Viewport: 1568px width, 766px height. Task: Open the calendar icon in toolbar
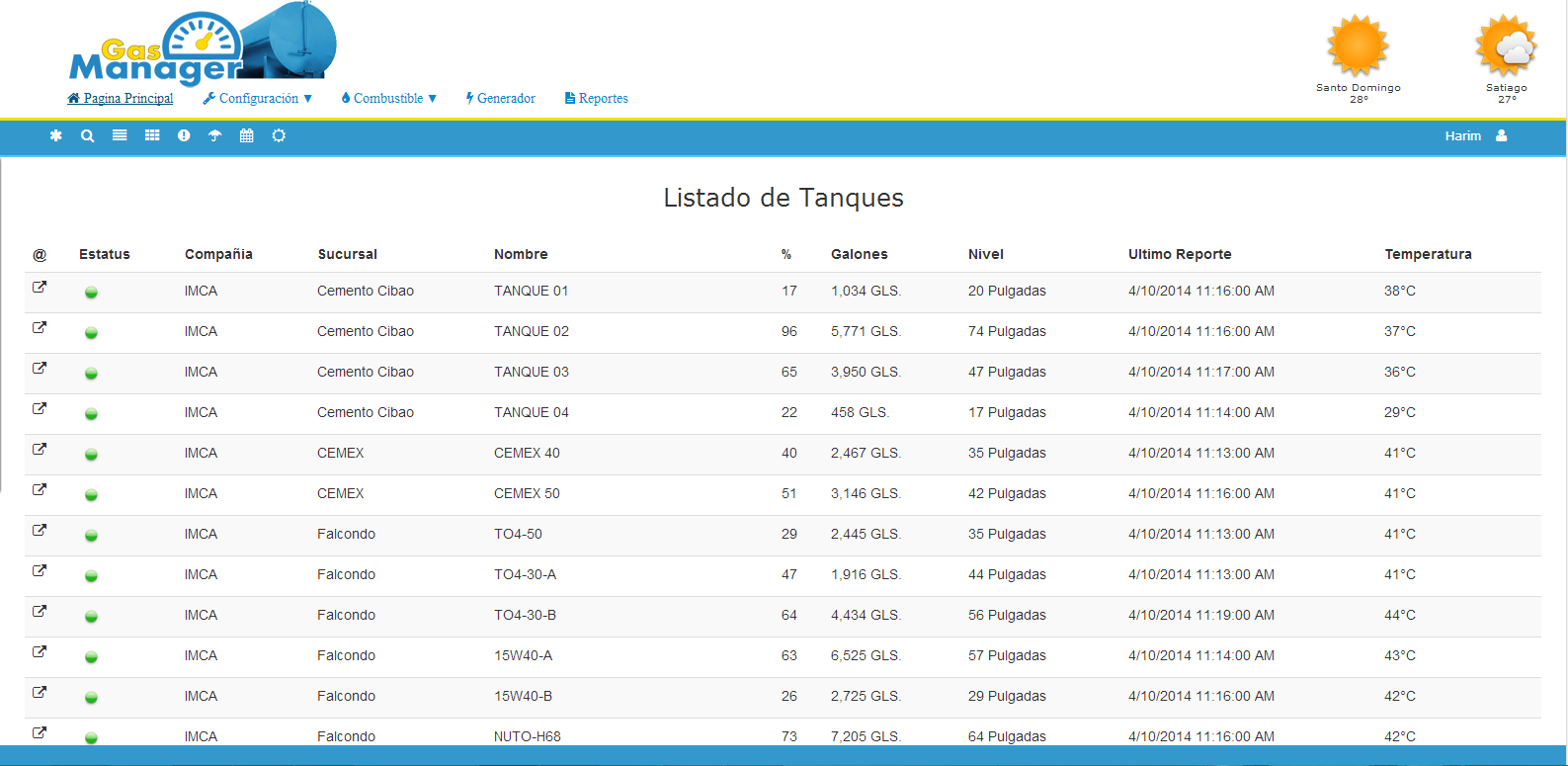(247, 135)
